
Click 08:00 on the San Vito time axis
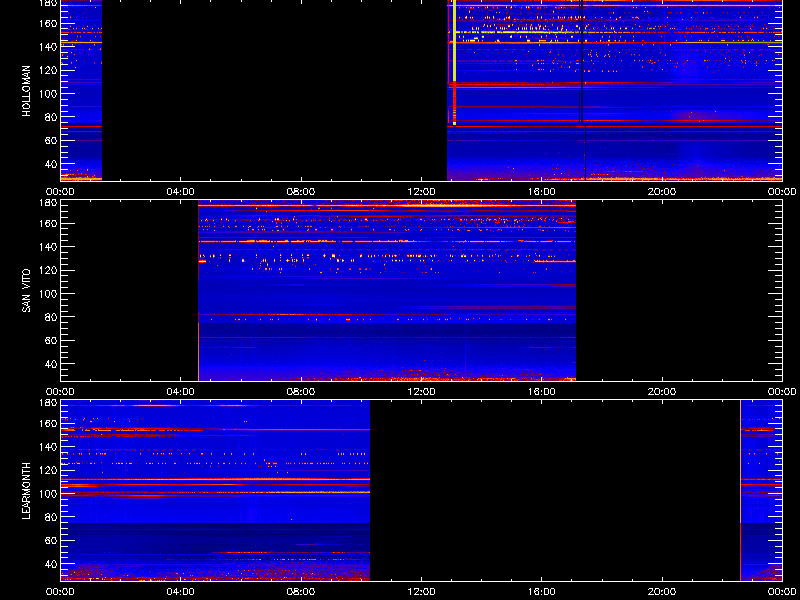point(301,392)
